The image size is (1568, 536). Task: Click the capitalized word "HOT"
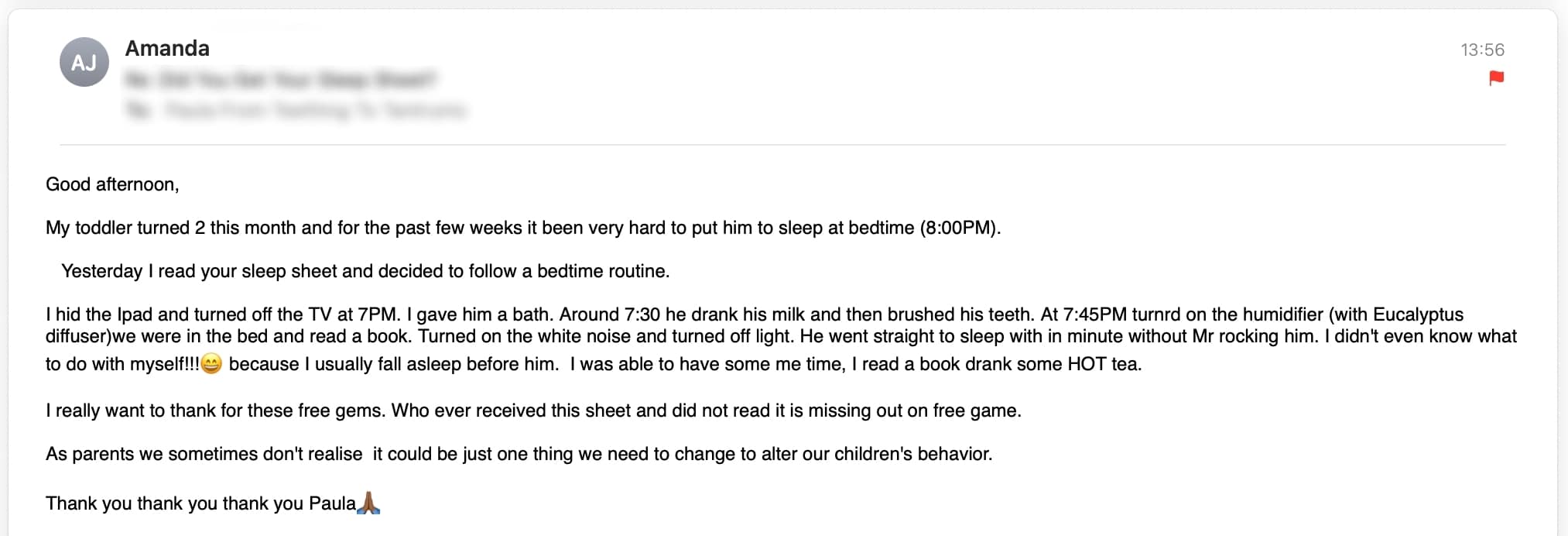click(x=1087, y=364)
